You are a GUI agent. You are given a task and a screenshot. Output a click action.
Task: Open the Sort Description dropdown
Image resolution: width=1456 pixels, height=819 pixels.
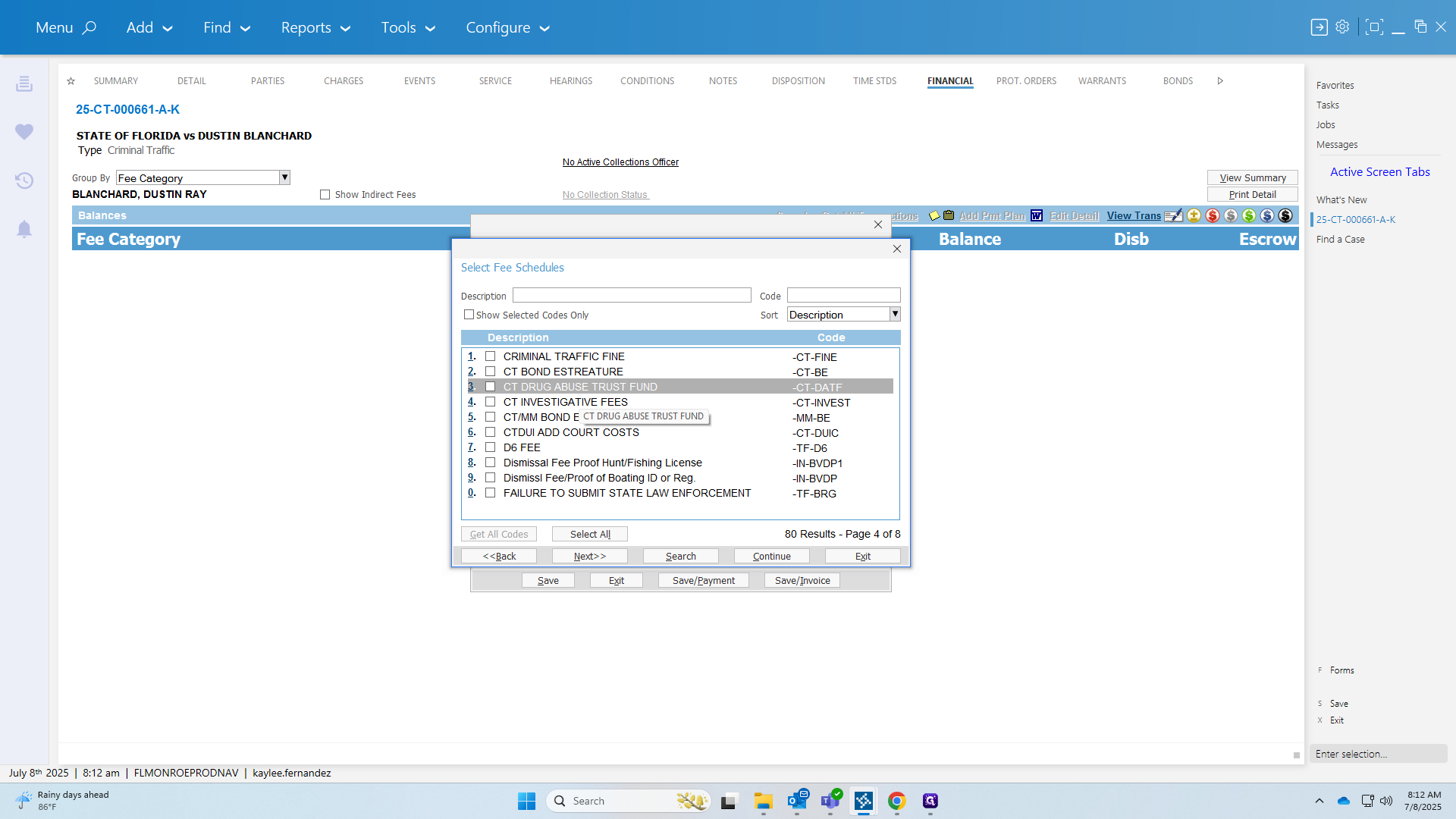895,314
